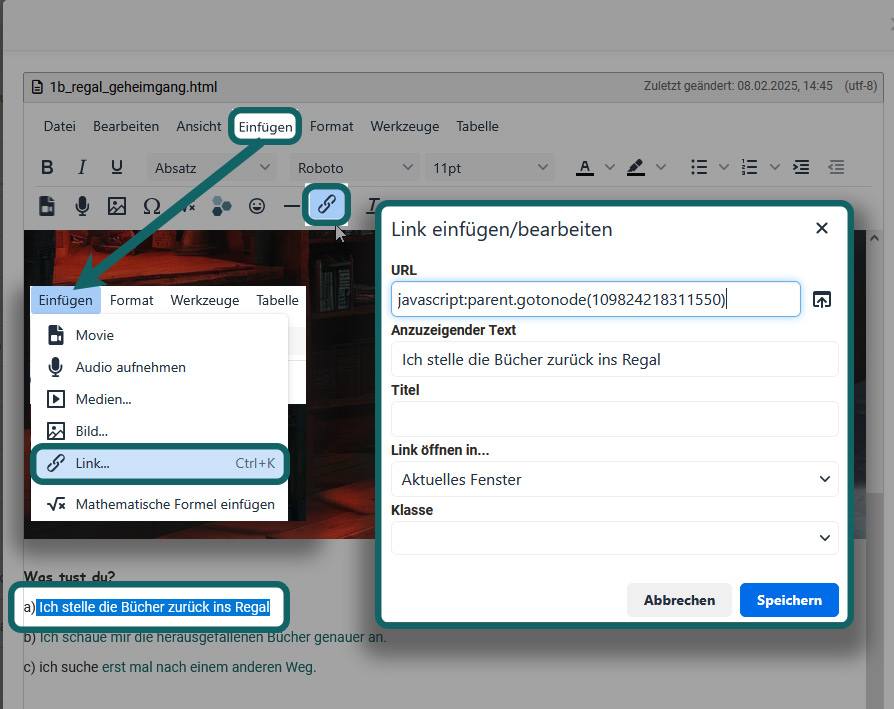This screenshot has height=709, width=894.
Task: Toggle italic formatting
Action: (x=81, y=167)
